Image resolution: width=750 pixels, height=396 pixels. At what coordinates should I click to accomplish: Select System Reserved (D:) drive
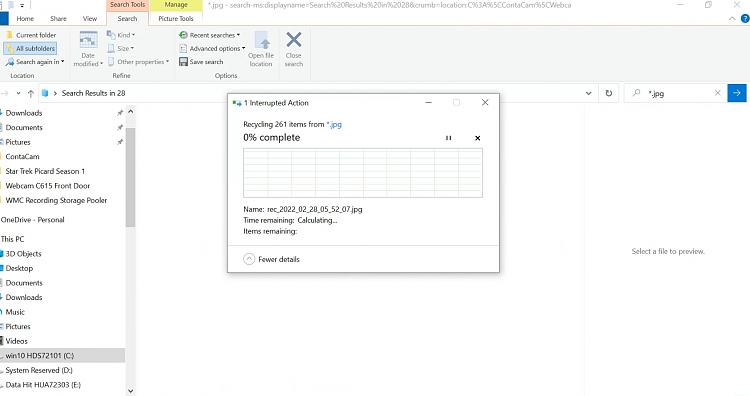click(39, 370)
